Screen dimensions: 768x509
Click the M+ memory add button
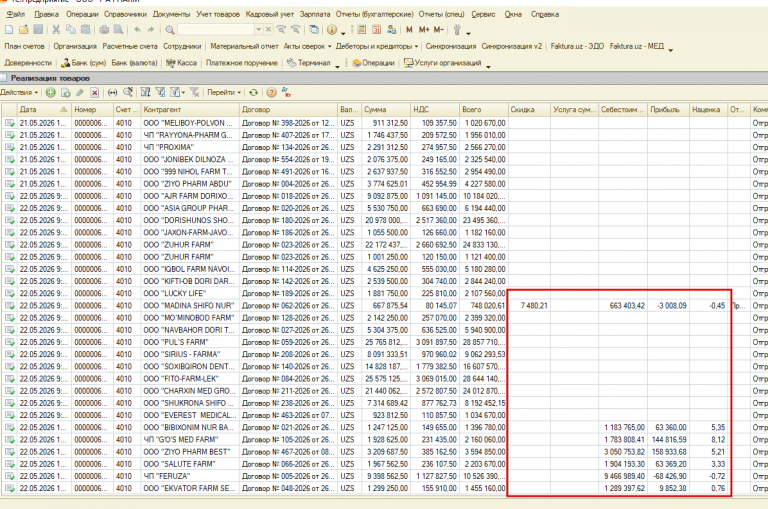click(424, 30)
